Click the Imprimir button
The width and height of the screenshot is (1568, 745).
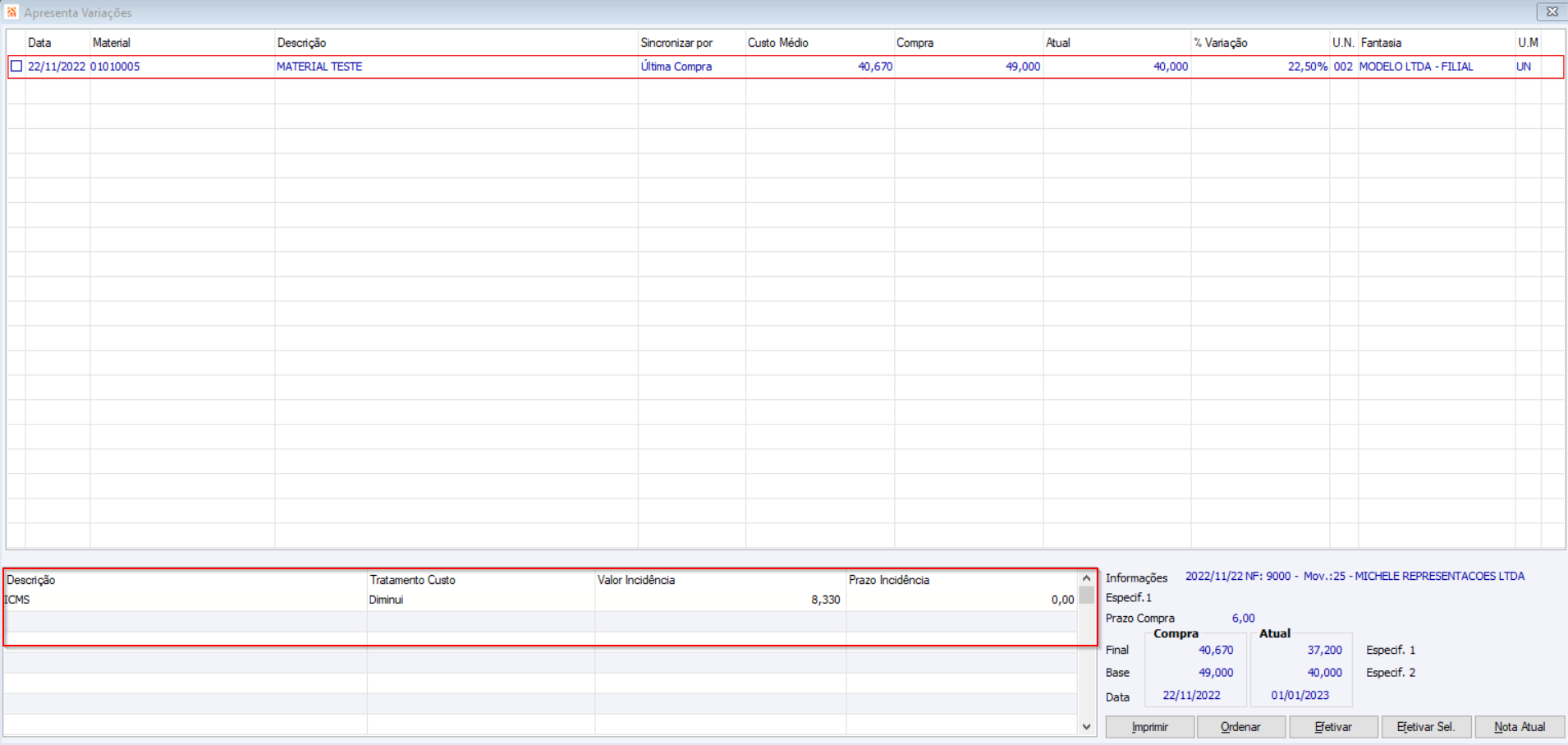click(x=1149, y=727)
